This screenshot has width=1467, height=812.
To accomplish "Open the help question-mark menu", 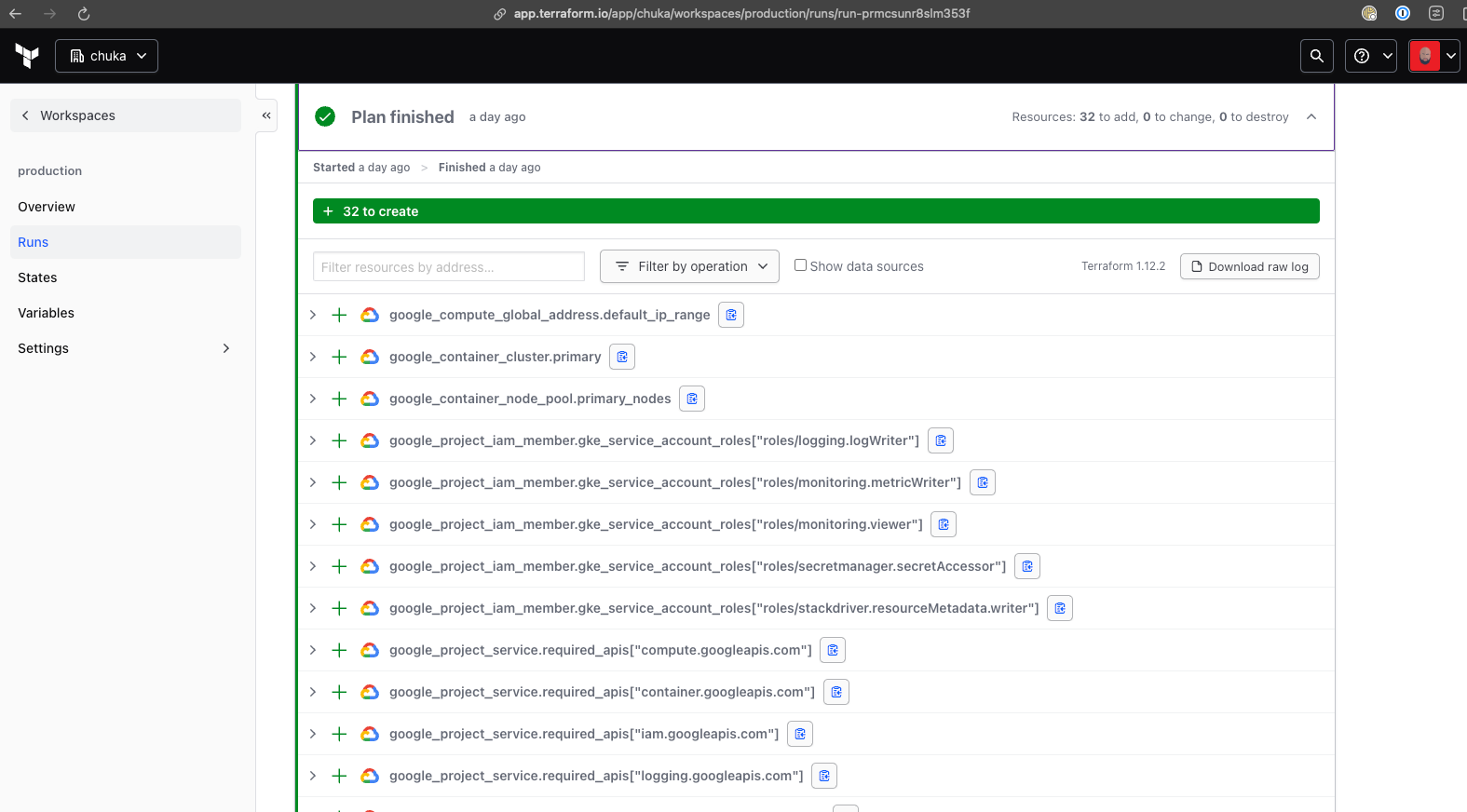I will [1370, 56].
